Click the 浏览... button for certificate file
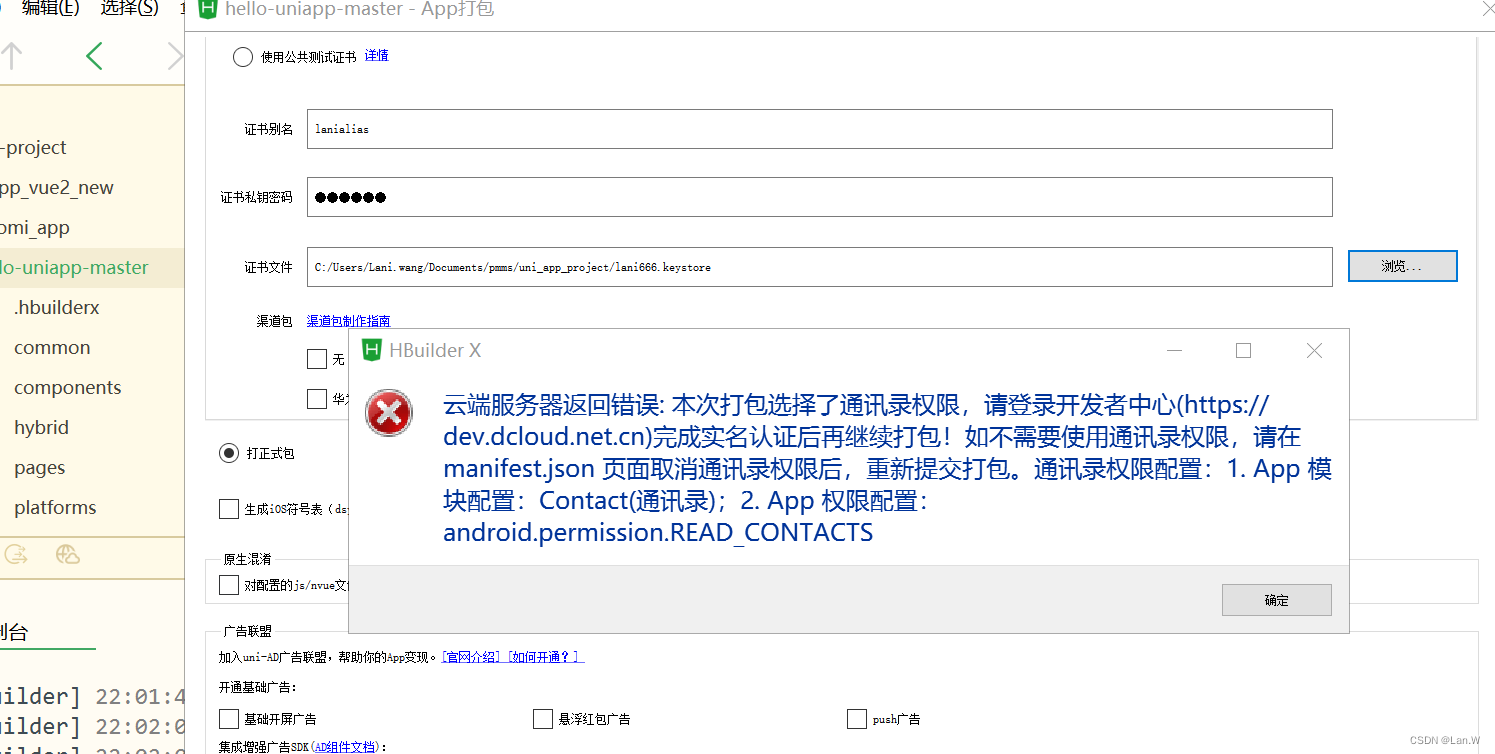The image size is (1495, 754). (x=1402, y=266)
